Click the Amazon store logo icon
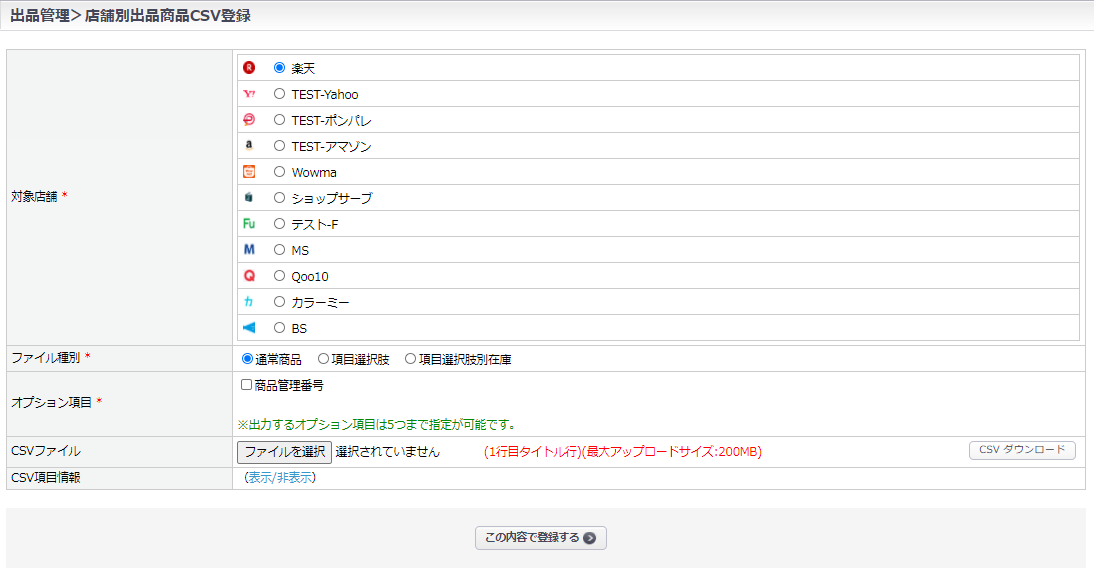The width and height of the screenshot is (1094, 577). point(249,146)
